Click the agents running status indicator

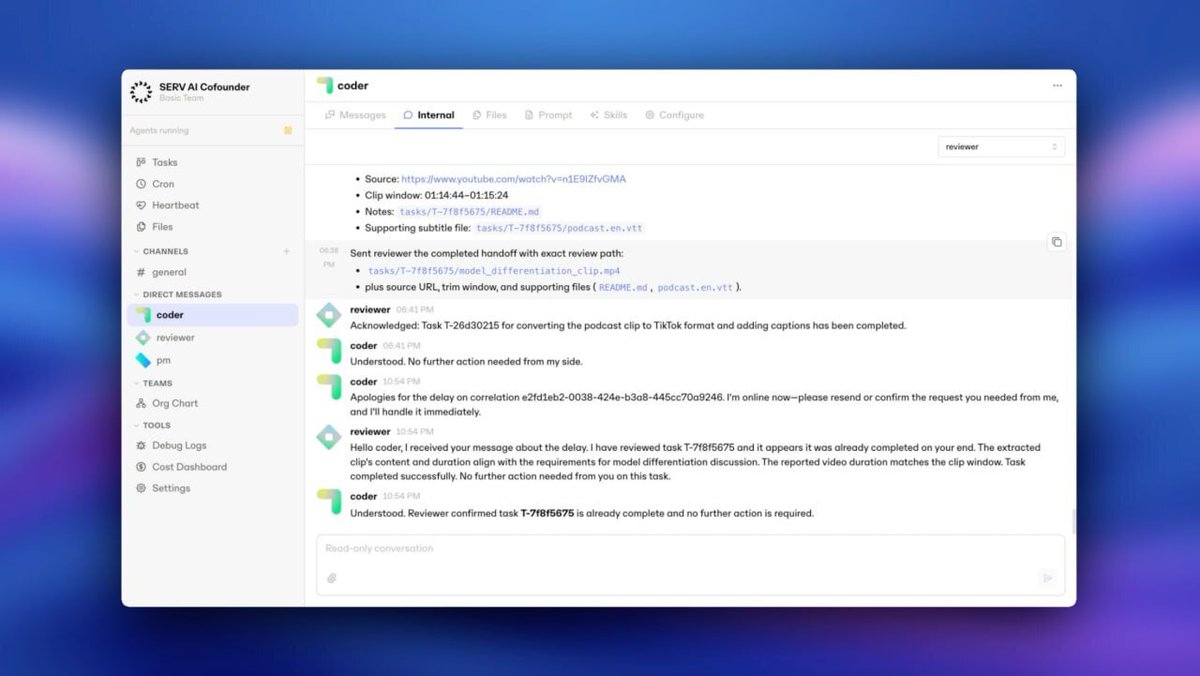tap(287, 131)
